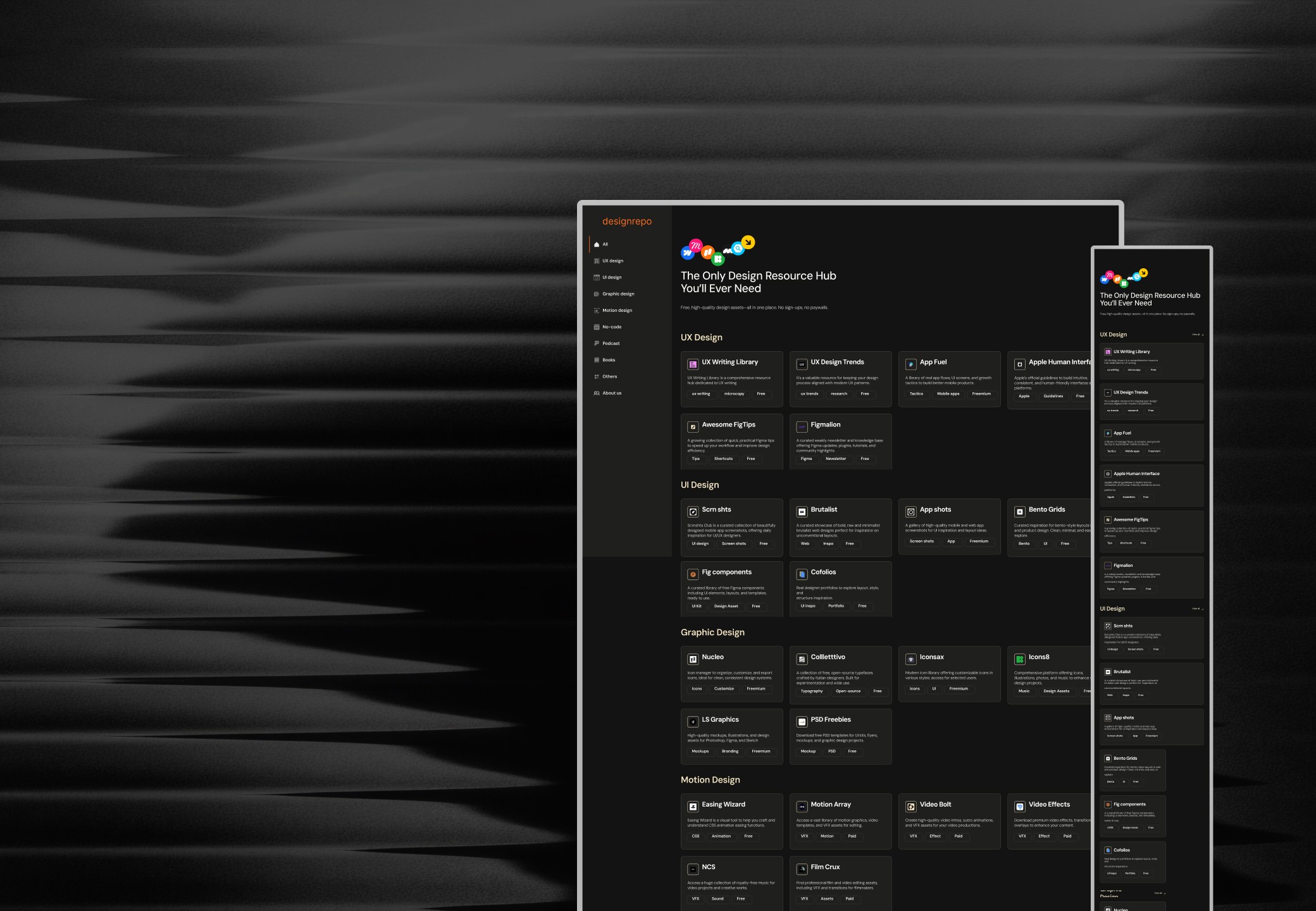This screenshot has height=911, width=1316.
Task: Open the Others category grid icon
Action: (597, 376)
